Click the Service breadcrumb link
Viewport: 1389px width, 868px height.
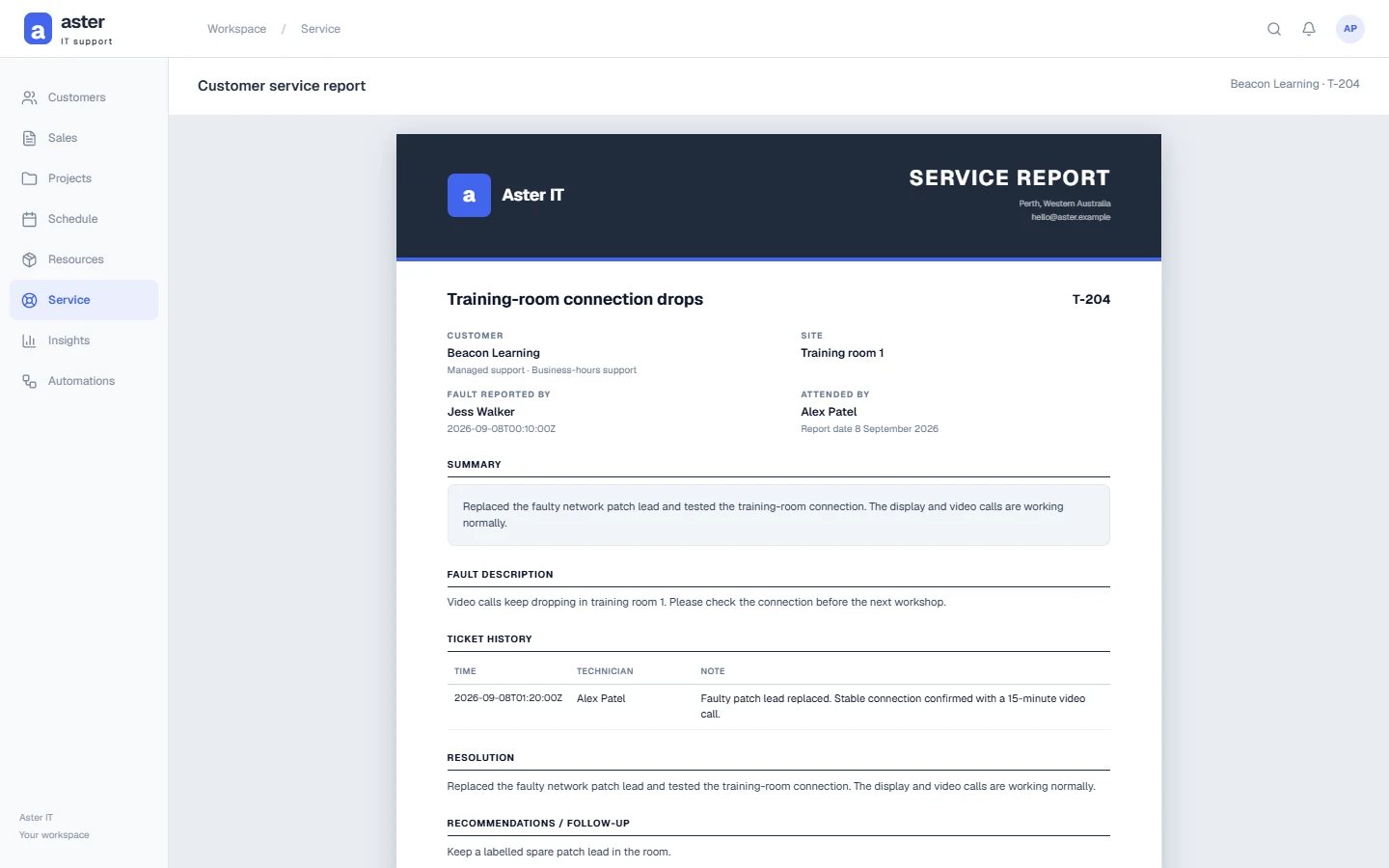pyautogui.click(x=320, y=29)
